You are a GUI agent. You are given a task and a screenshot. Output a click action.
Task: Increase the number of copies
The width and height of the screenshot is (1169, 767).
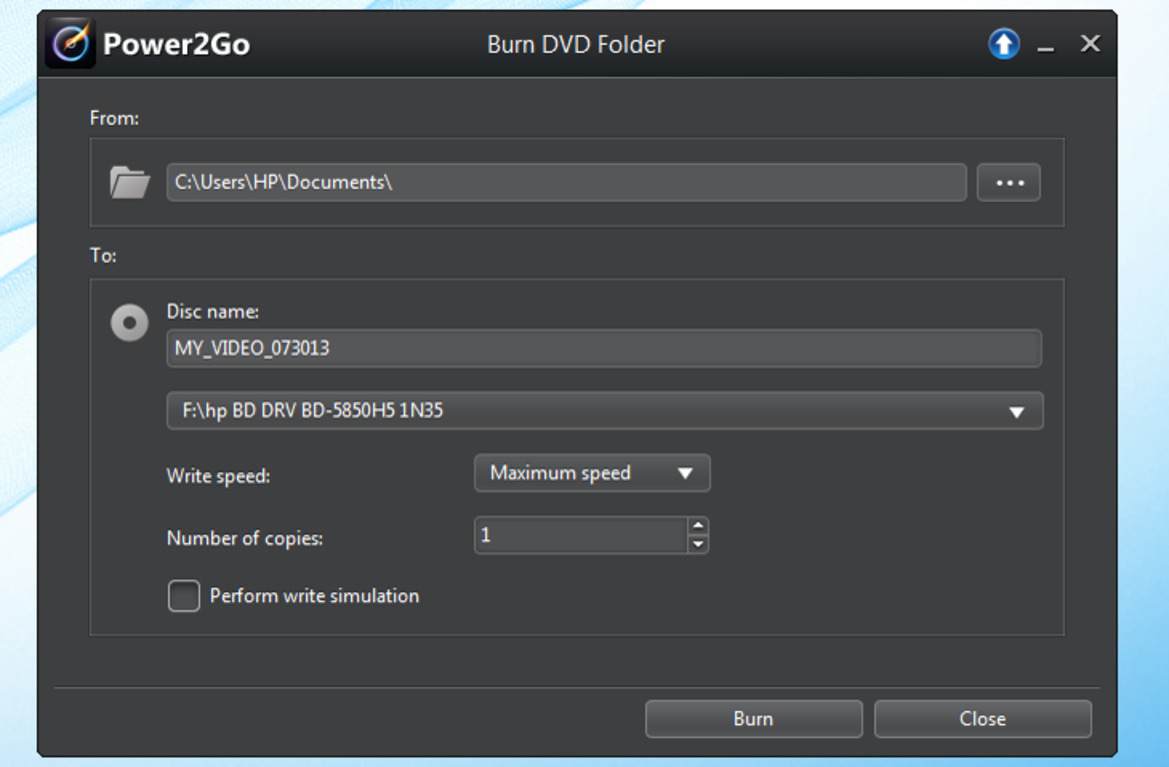click(698, 525)
